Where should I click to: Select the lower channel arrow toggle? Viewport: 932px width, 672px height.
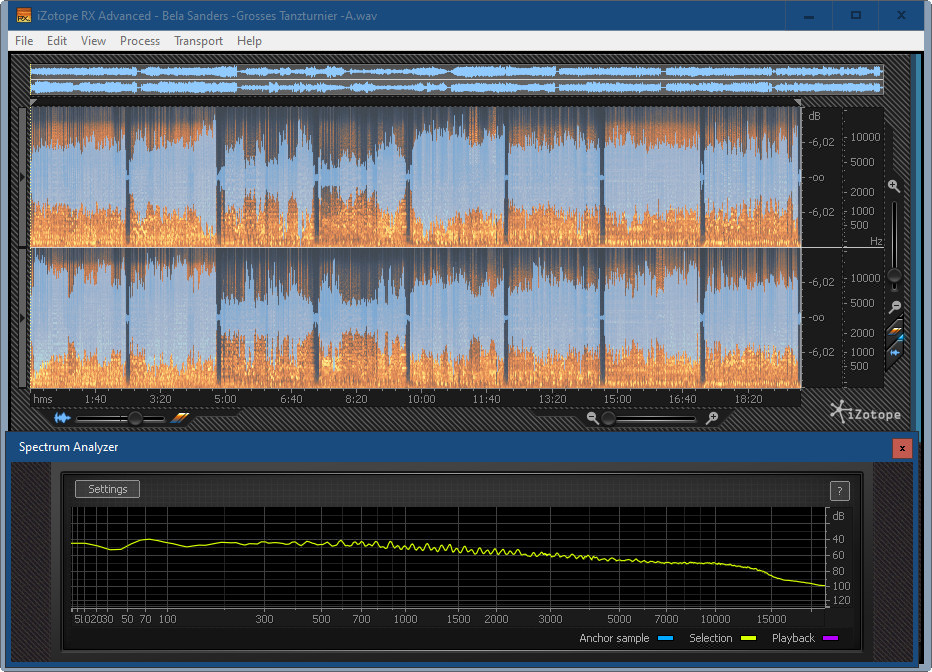(x=24, y=318)
